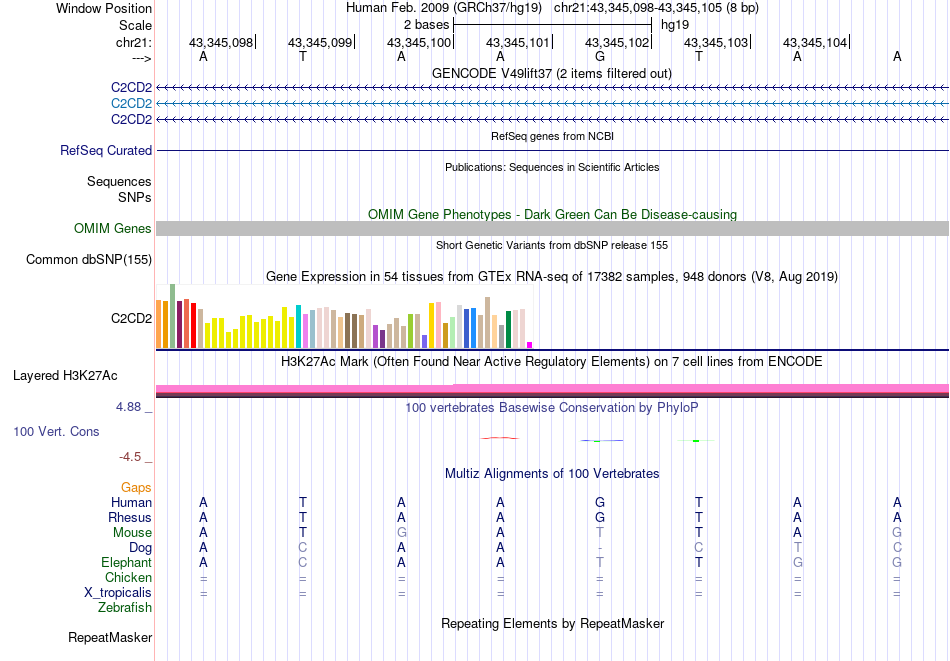Click the Rhesus alignment row label

pos(130,518)
